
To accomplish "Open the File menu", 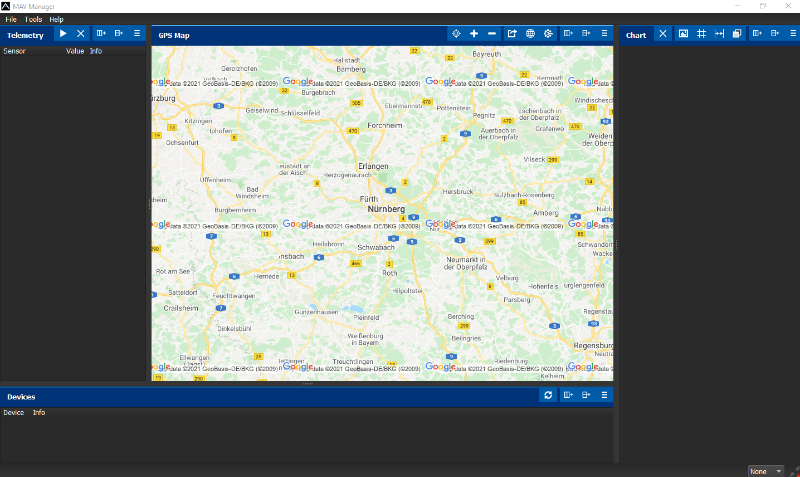I will (11, 19).
